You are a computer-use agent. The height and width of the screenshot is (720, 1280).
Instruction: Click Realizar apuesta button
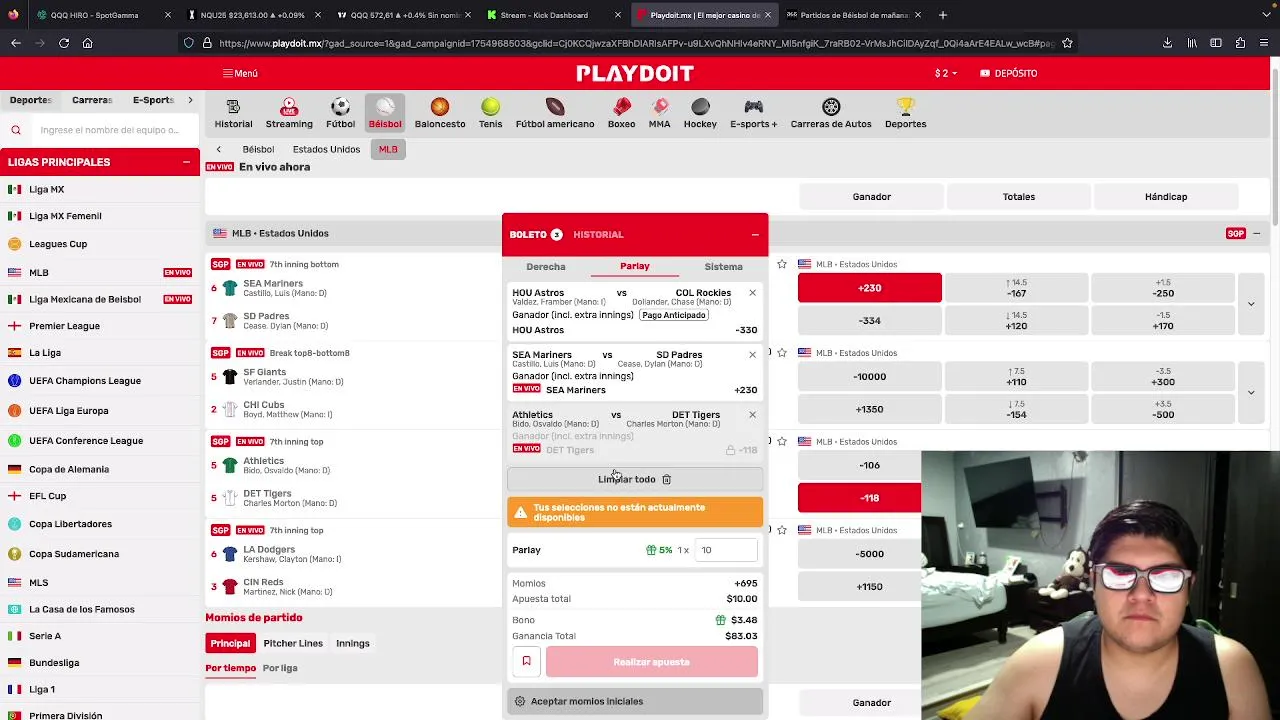point(652,662)
